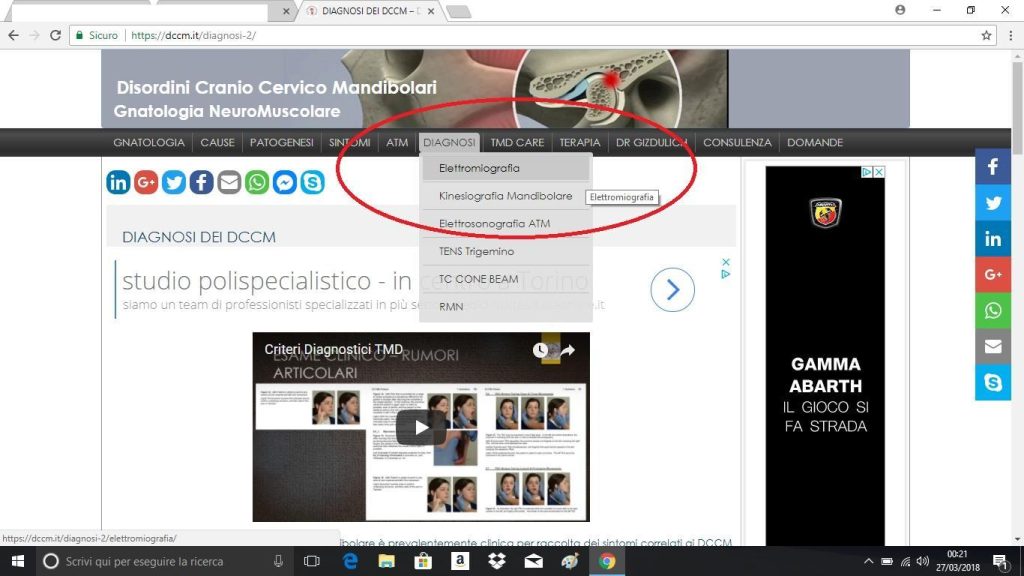Share page via LinkedIn icon in top share row

pyautogui.click(x=118, y=182)
